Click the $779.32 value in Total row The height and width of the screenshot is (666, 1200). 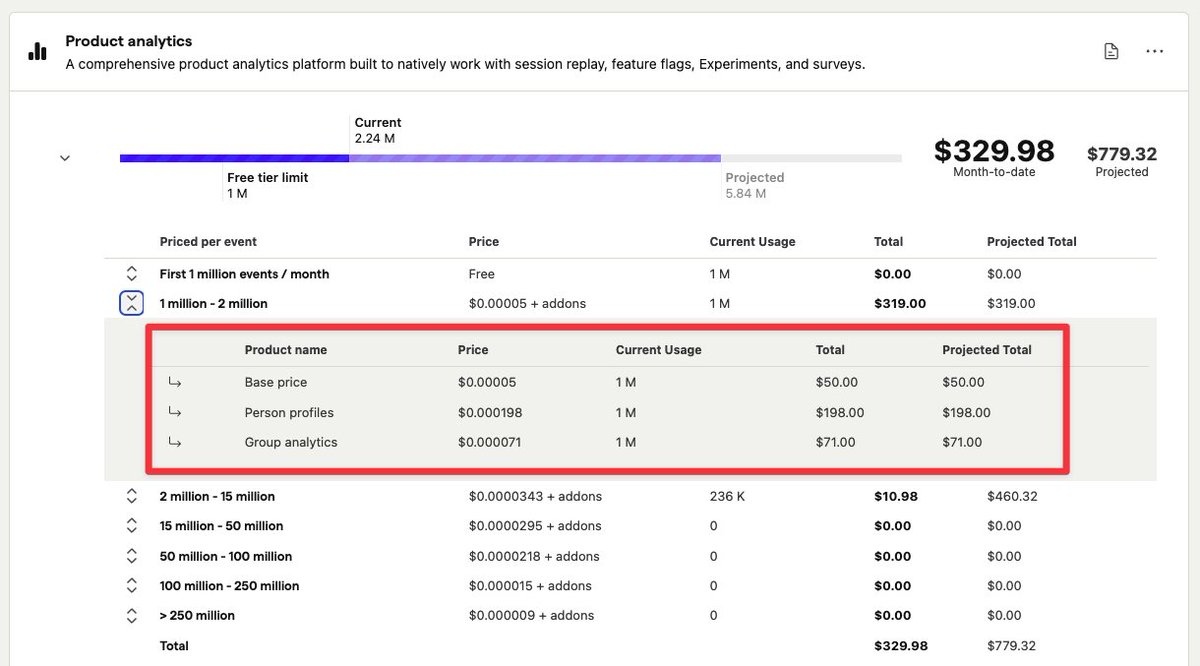(1012, 646)
